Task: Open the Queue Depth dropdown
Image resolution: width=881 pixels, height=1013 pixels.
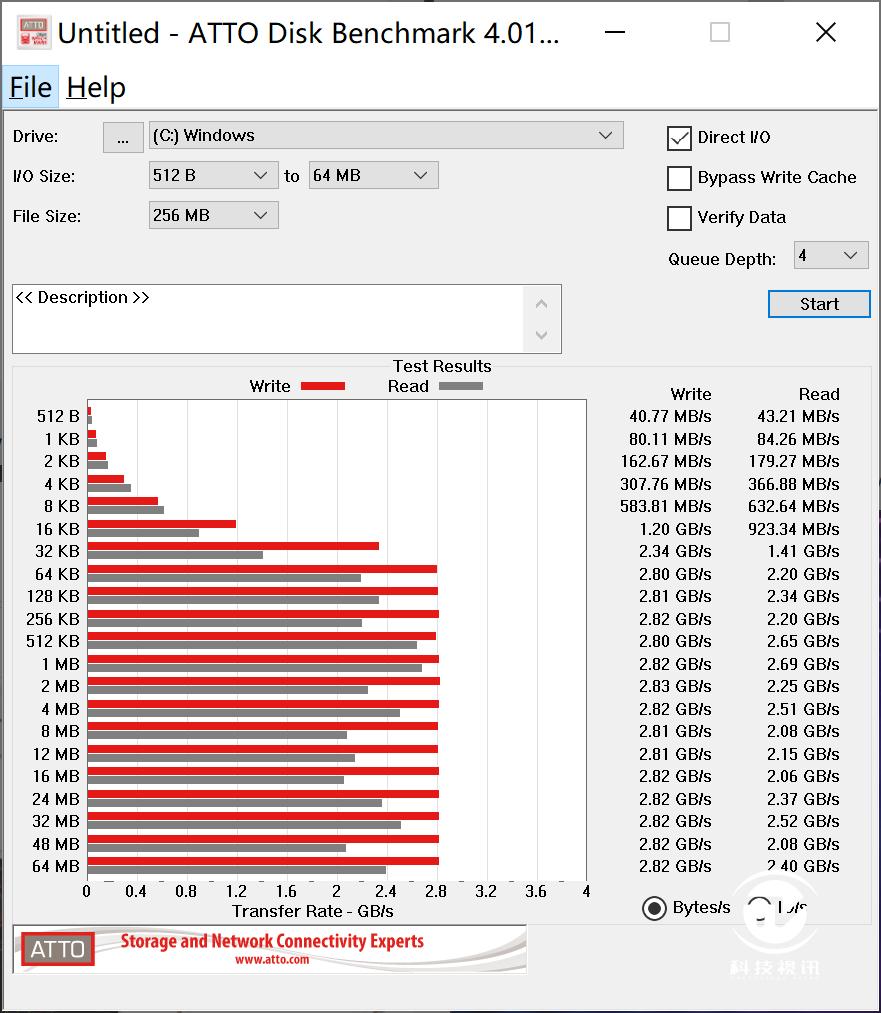Action: click(831, 255)
